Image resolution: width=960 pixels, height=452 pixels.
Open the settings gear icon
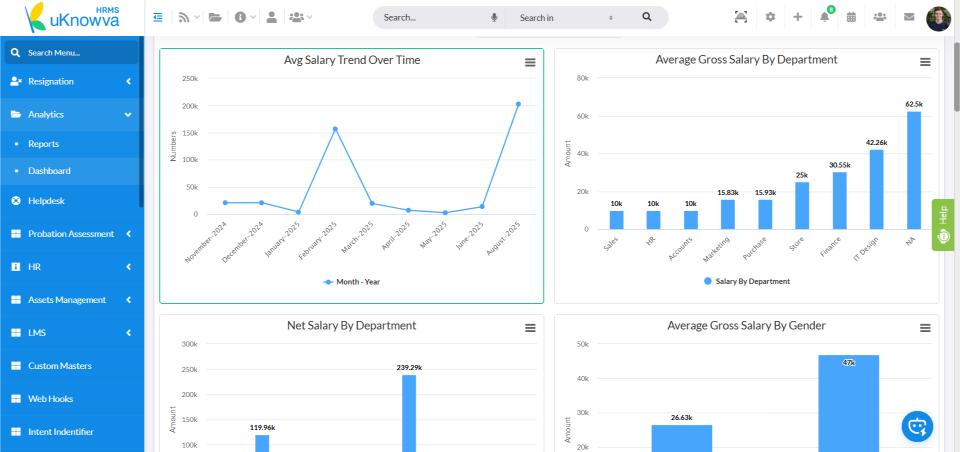(770, 17)
